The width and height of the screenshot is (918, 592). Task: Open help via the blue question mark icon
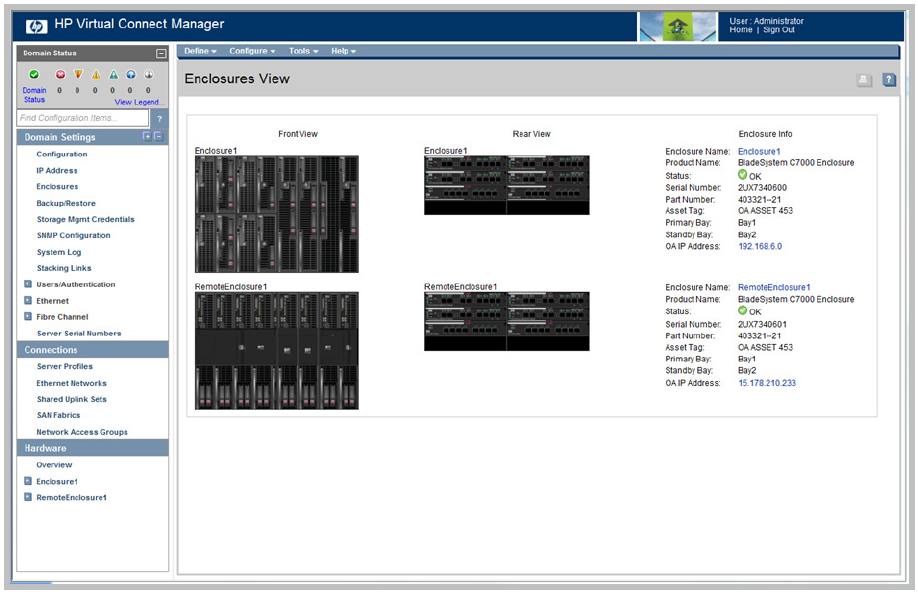(889, 80)
